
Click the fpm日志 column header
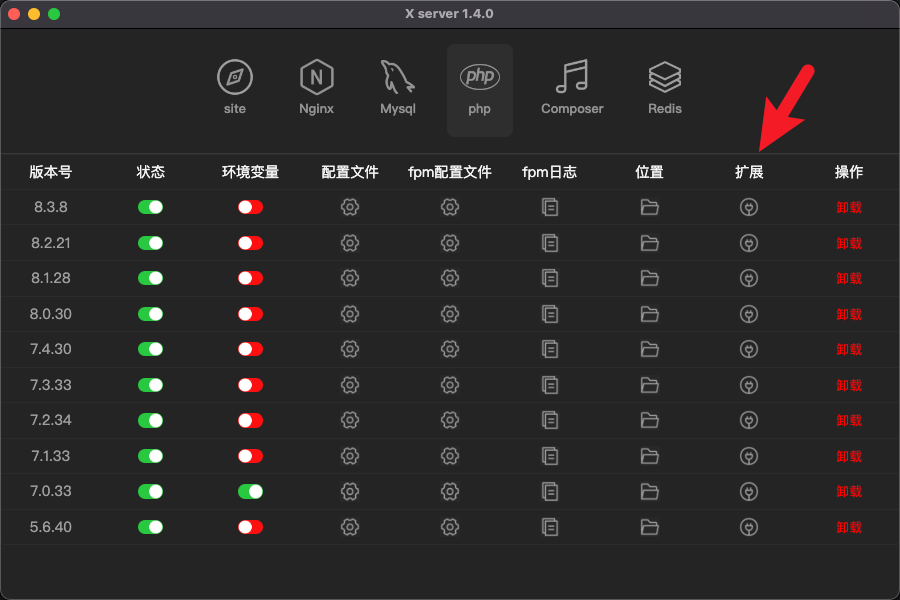[550, 172]
